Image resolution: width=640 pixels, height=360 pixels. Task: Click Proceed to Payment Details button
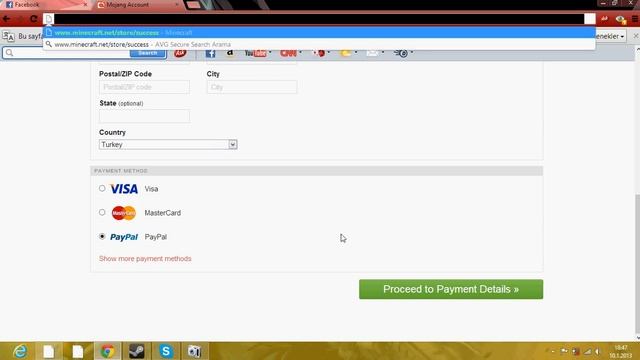pyautogui.click(x=451, y=289)
